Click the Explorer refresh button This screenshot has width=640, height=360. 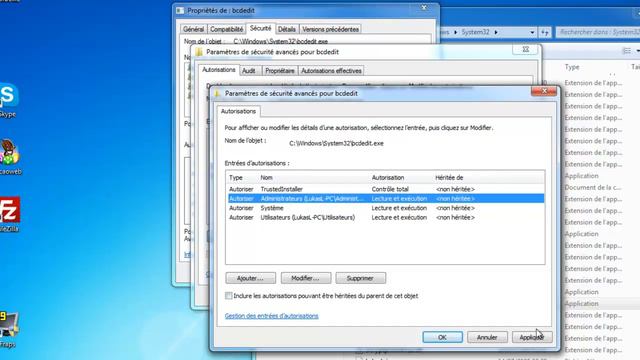(545, 32)
